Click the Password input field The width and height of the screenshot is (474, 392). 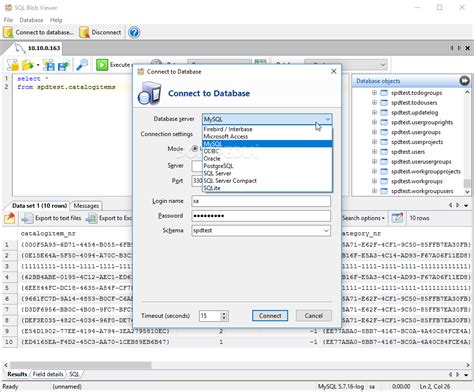pyautogui.click(x=261, y=216)
